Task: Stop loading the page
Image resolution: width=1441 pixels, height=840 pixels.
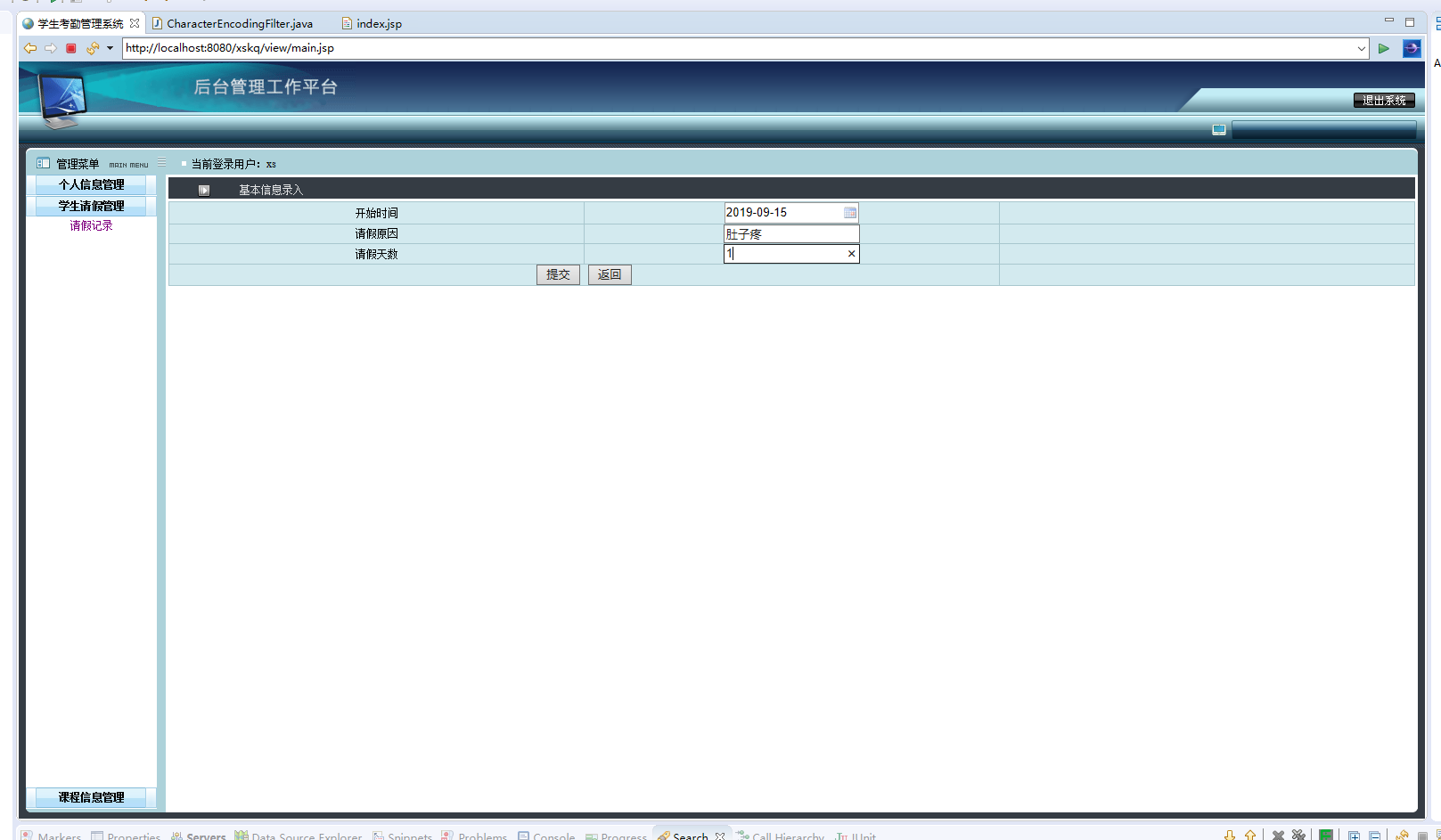Action: coord(71,48)
